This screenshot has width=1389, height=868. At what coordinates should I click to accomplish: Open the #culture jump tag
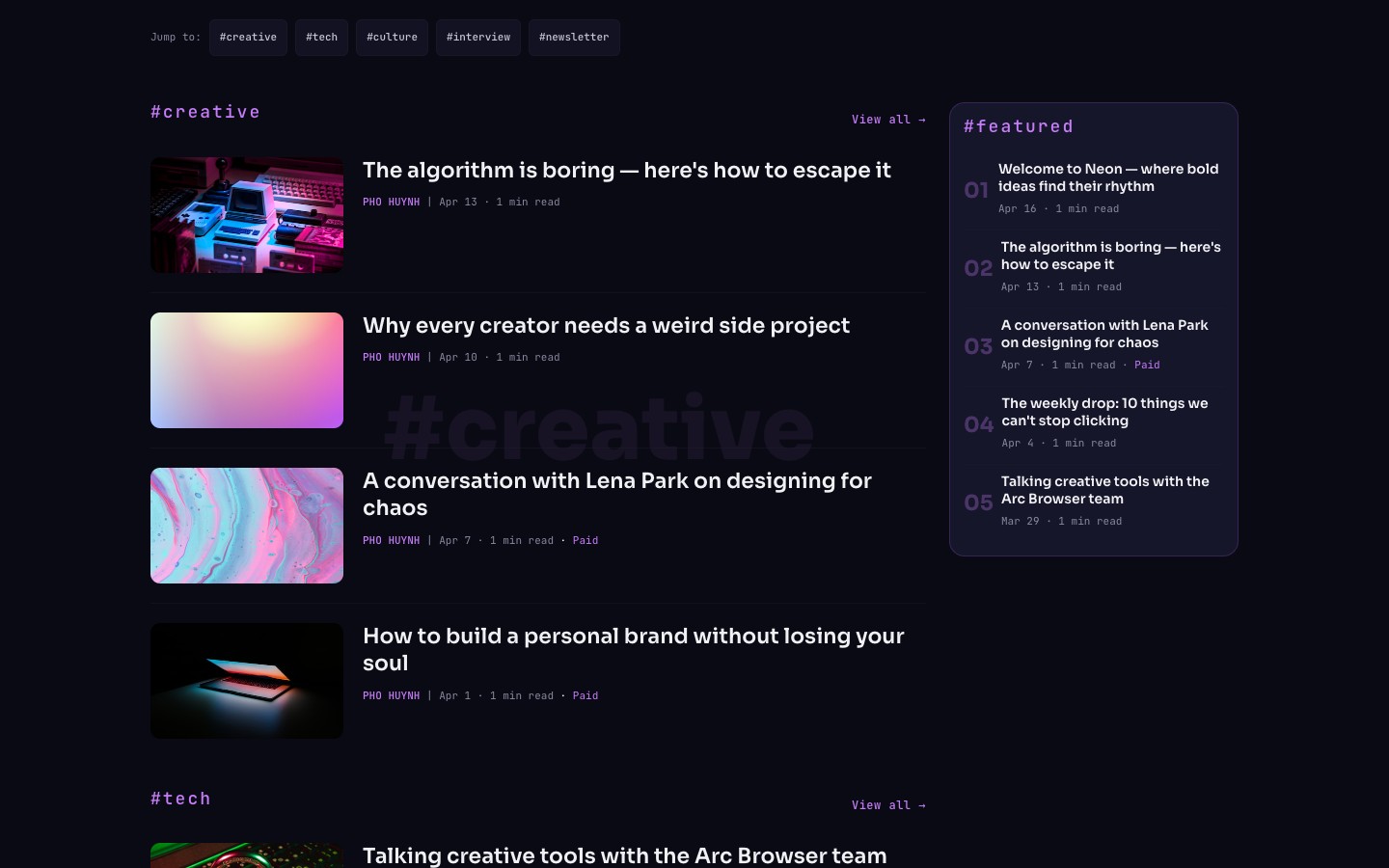coord(392,37)
